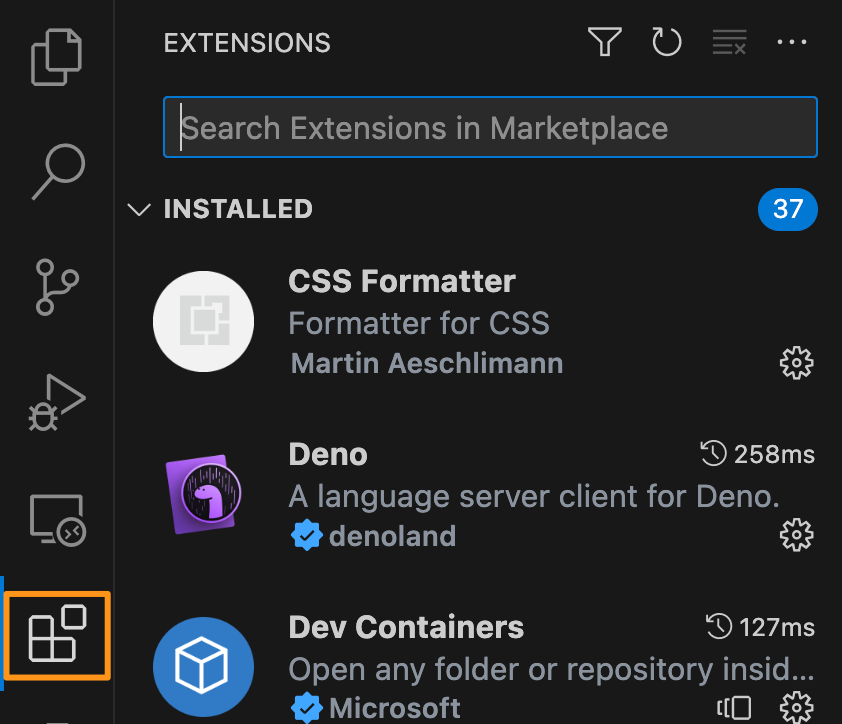
Task: Collapse the INSTALLED section
Action: pyautogui.click(x=138, y=209)
